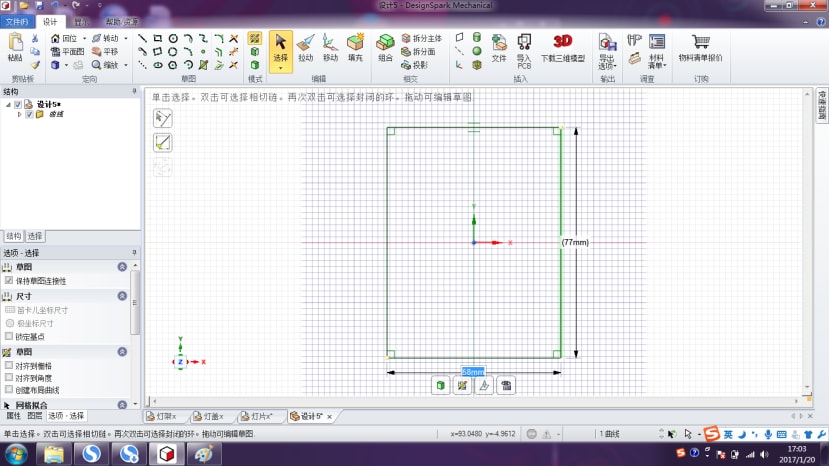Enable 对齐到角度 checkbox

[9, 378]
